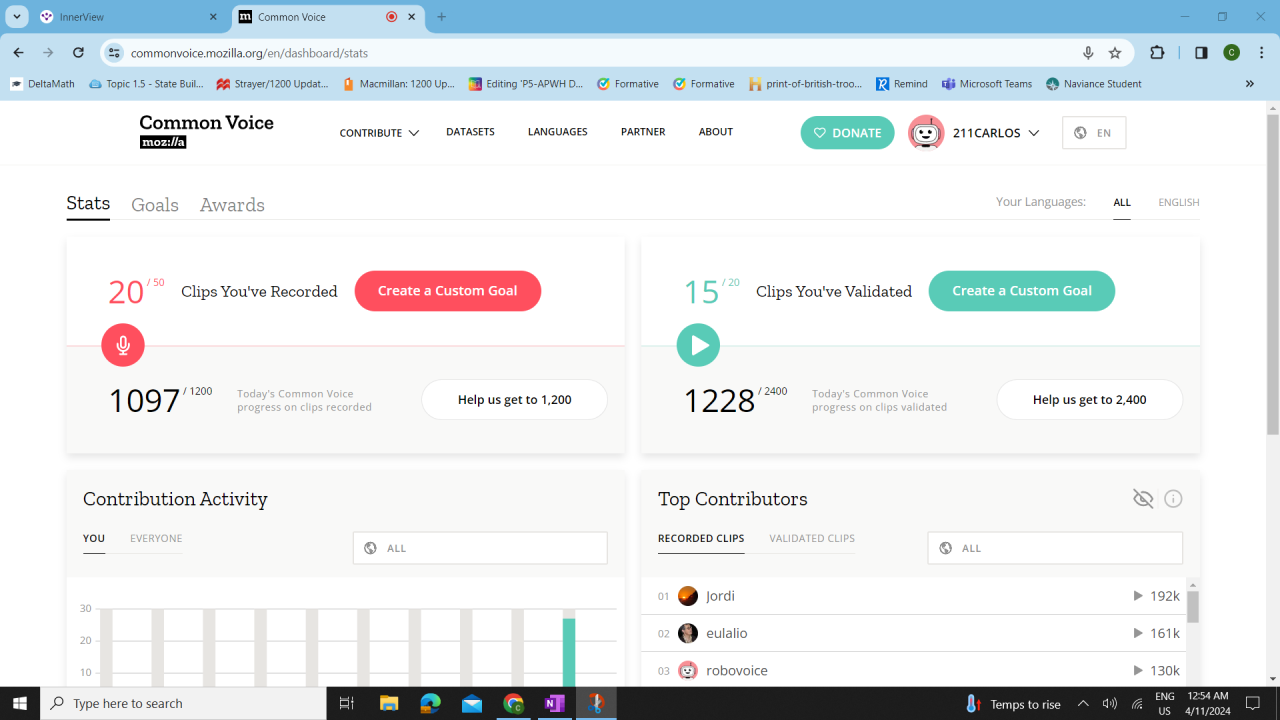Image resolution: width=1280 pixels, height=720 pixels.
Task: Expand the Contribute menu
Action: (379, 133)
